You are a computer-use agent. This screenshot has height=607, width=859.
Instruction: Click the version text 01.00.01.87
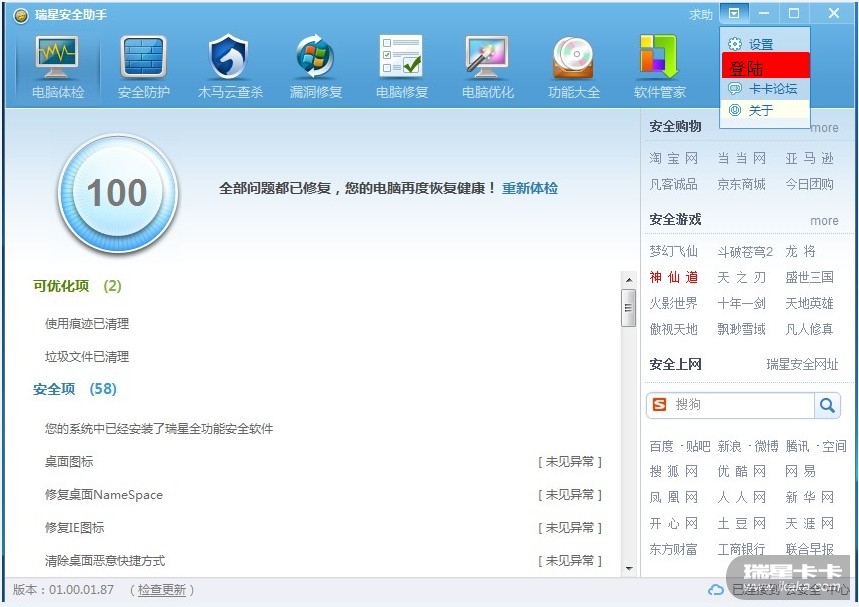tap(82, 590)
